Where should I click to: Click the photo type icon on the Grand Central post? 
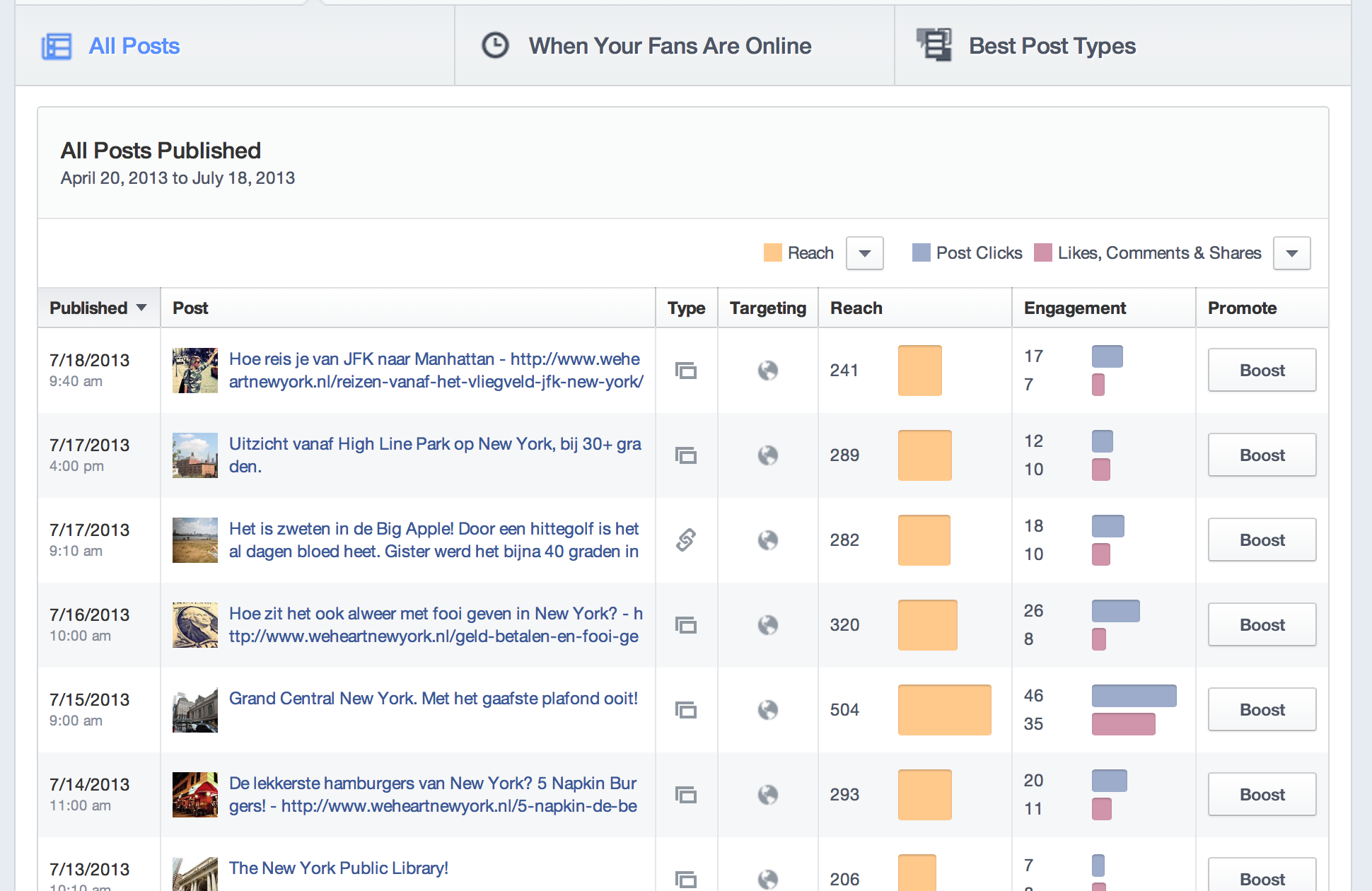click(x=686, y=710)
